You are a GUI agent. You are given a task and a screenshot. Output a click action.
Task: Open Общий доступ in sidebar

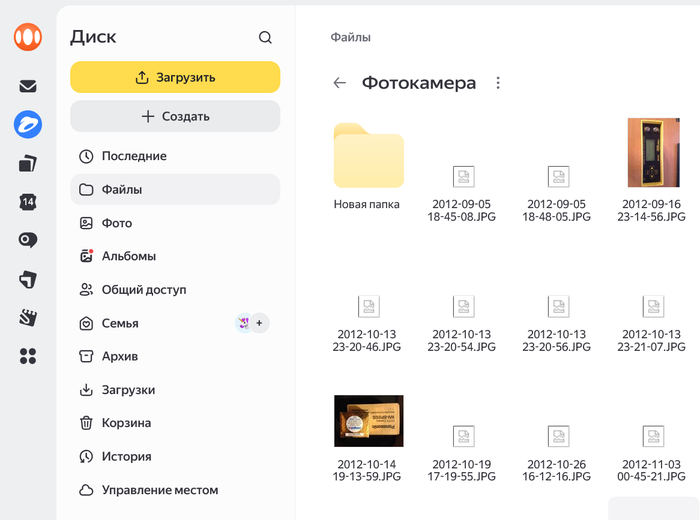click(175, 290)
